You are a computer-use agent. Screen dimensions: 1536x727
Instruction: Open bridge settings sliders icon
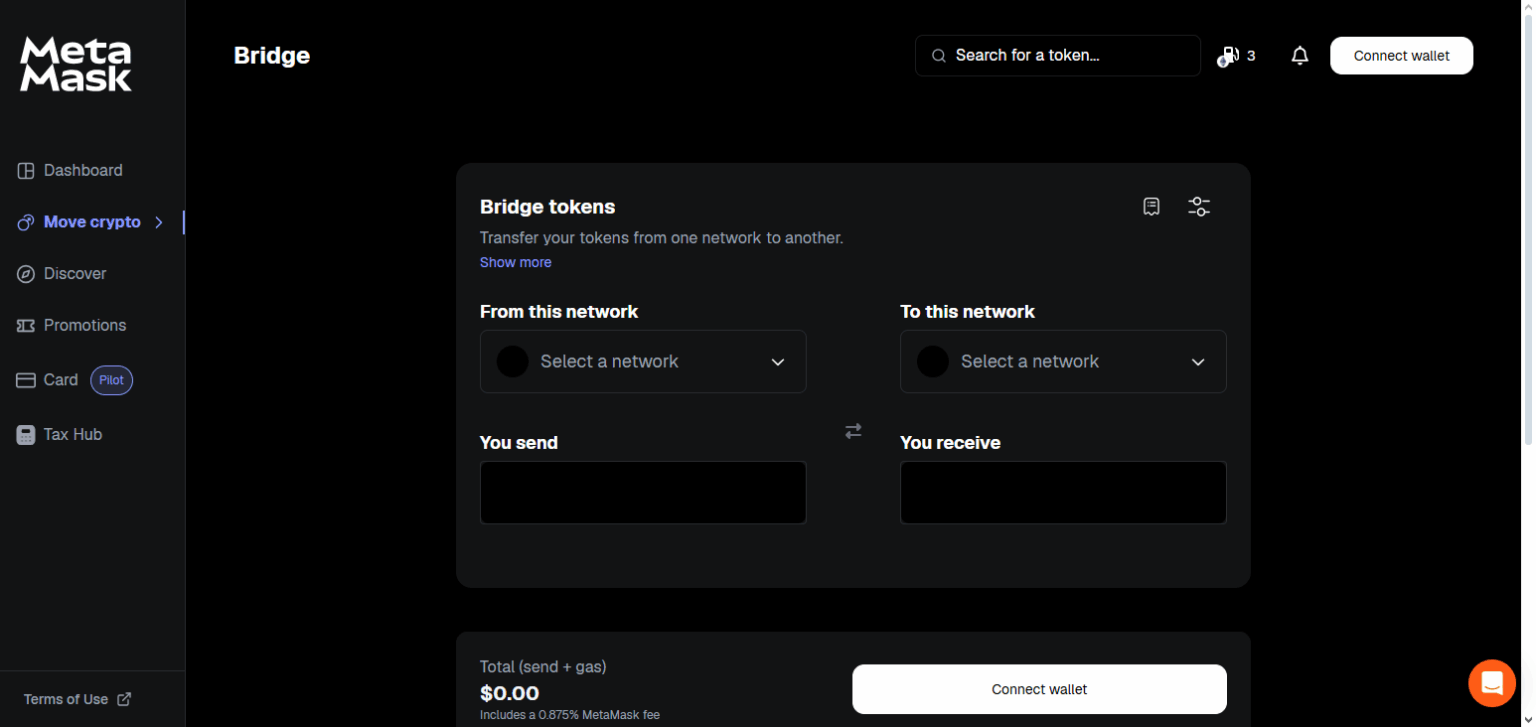point(1199,206)
